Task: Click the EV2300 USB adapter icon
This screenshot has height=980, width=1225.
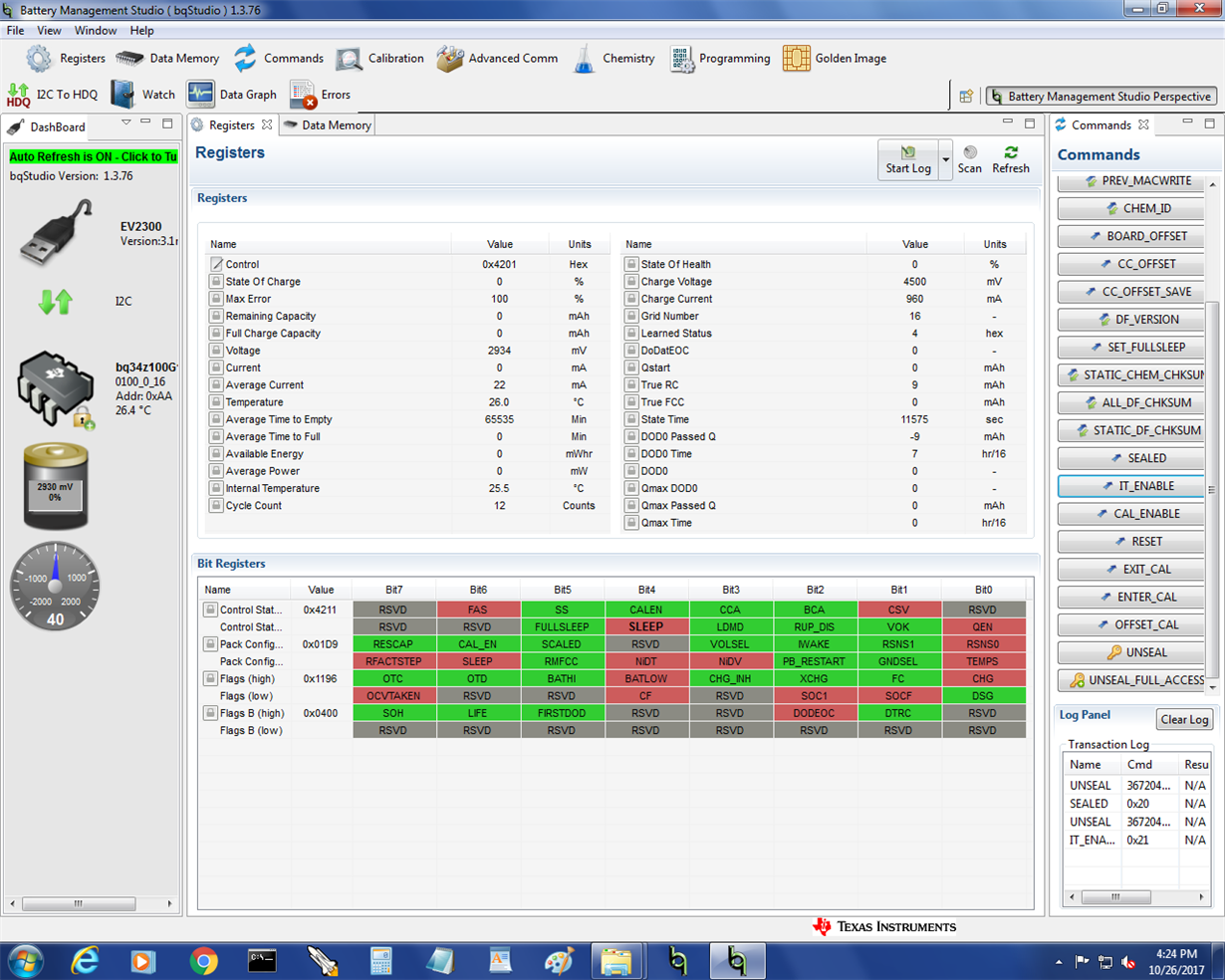Action: click(x=56, y=232)
